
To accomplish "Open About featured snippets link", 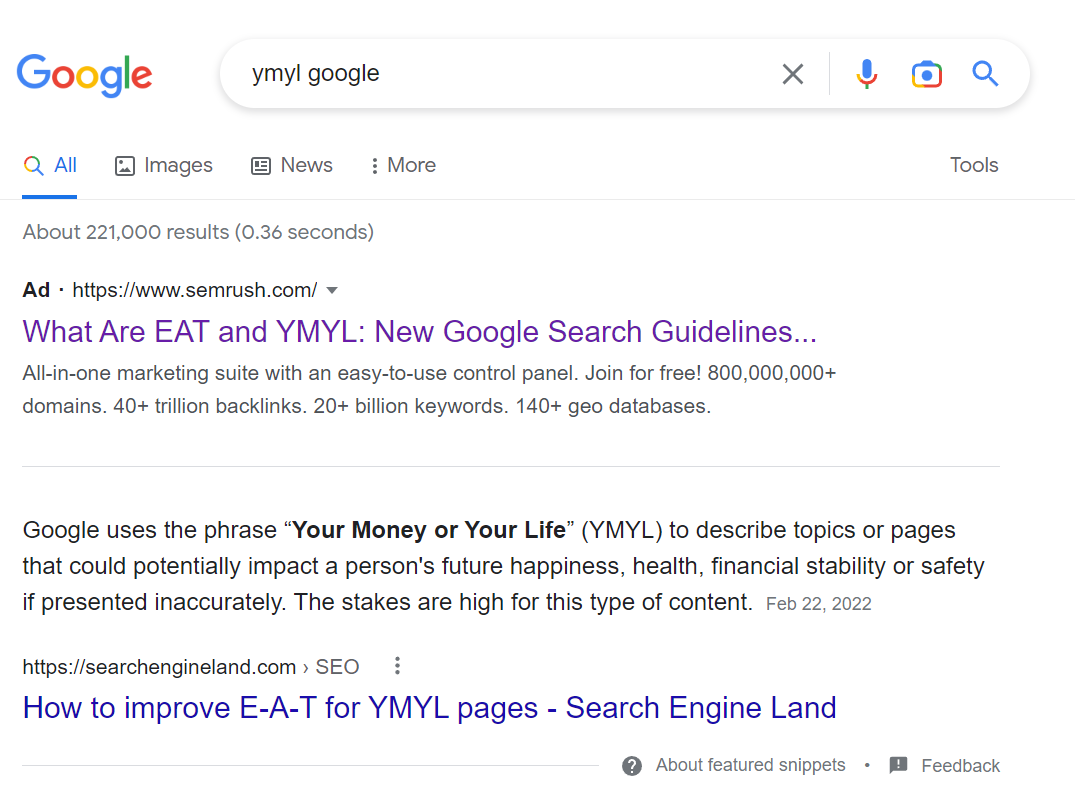I will [x=750, y=765].
